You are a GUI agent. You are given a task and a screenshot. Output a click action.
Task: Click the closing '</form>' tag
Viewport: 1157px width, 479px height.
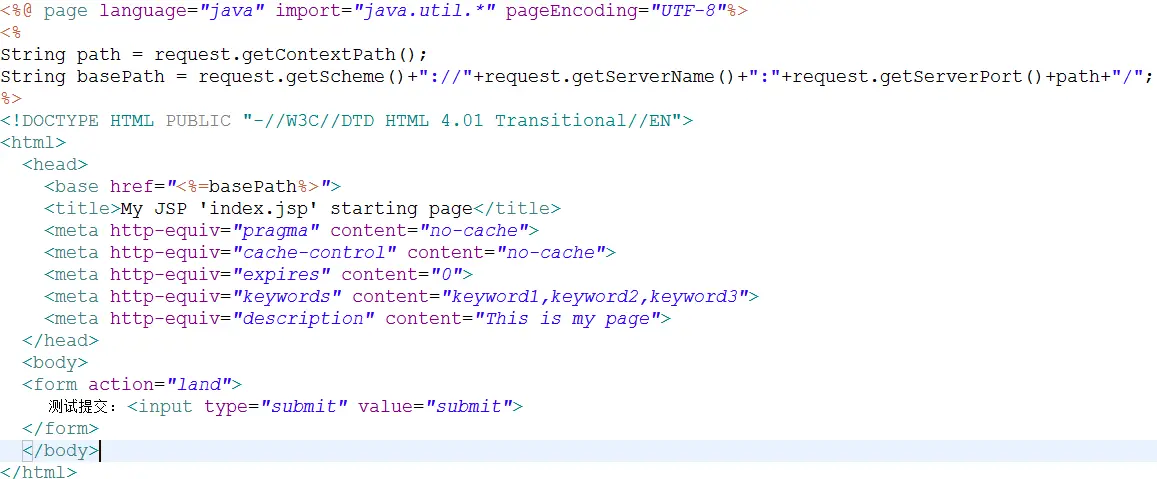click(61, 428)
